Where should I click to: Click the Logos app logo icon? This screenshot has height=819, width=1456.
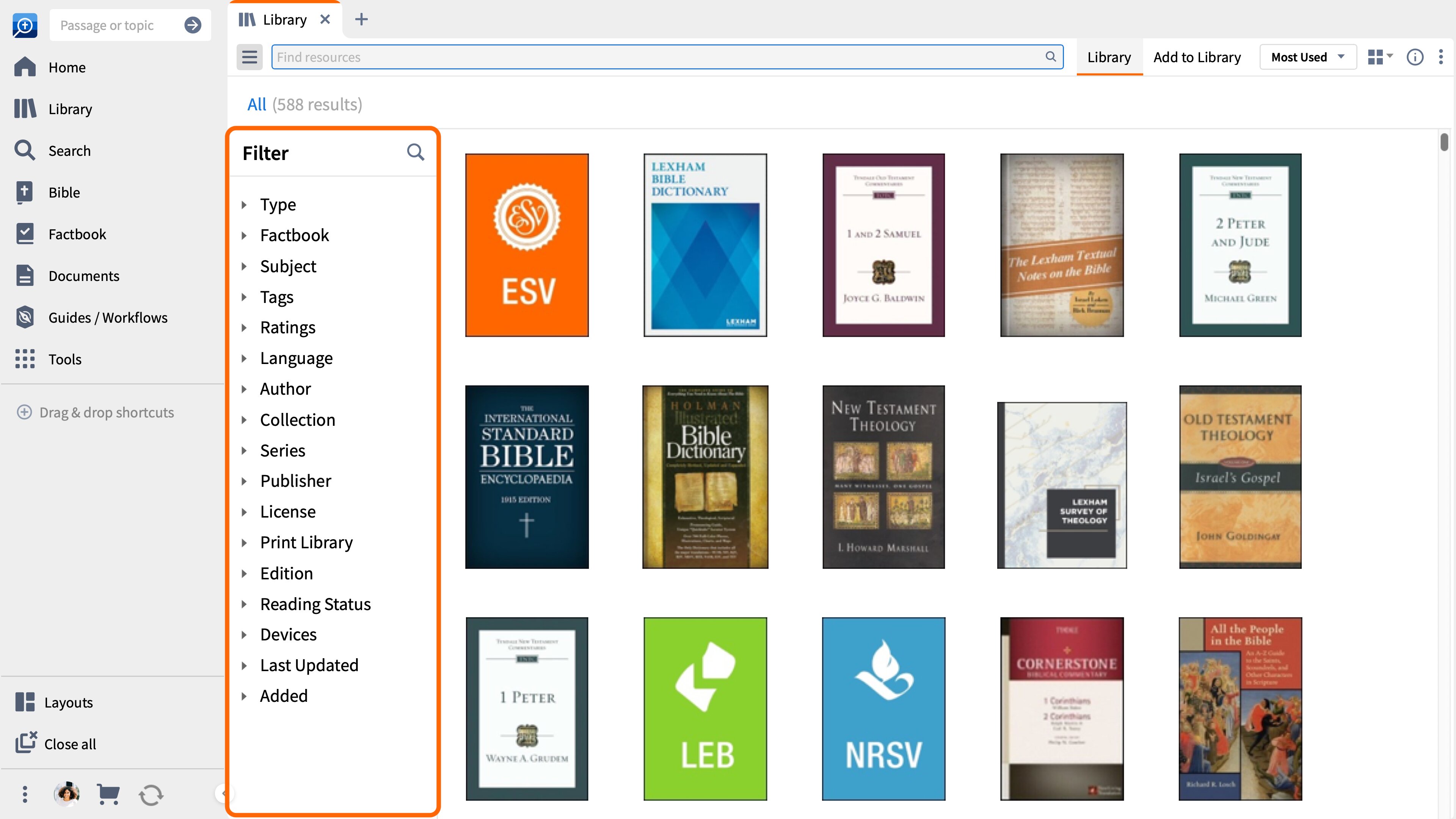24,25
